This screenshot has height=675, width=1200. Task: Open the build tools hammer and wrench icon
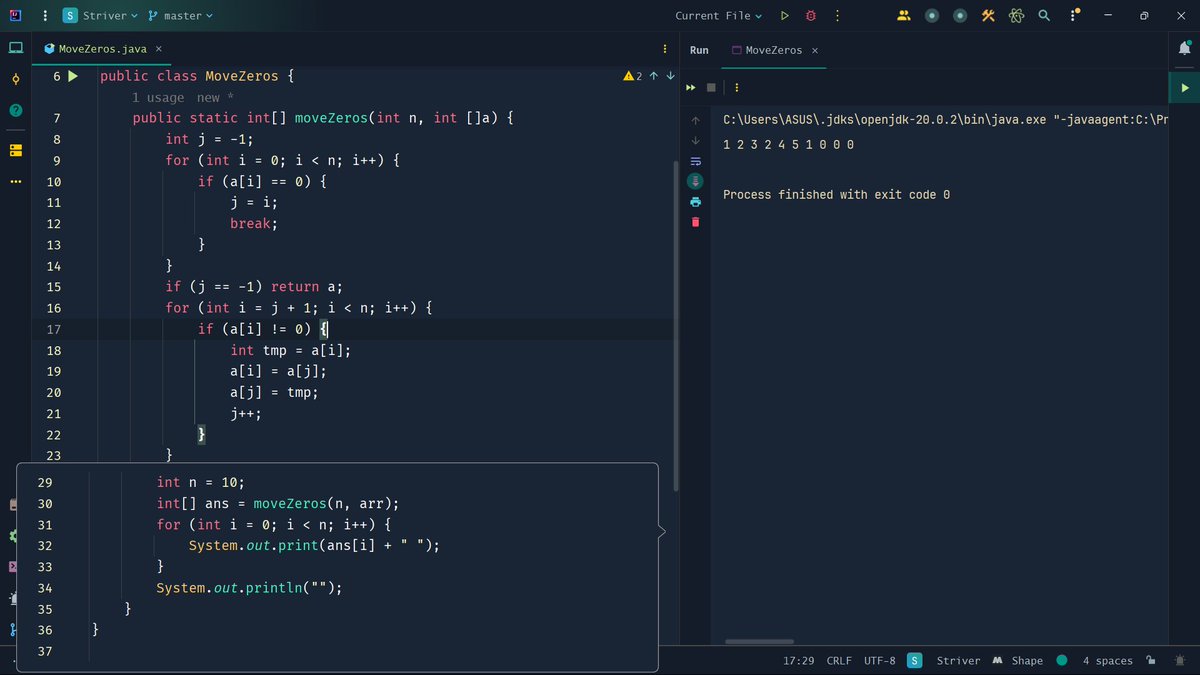tap(988, 16)
